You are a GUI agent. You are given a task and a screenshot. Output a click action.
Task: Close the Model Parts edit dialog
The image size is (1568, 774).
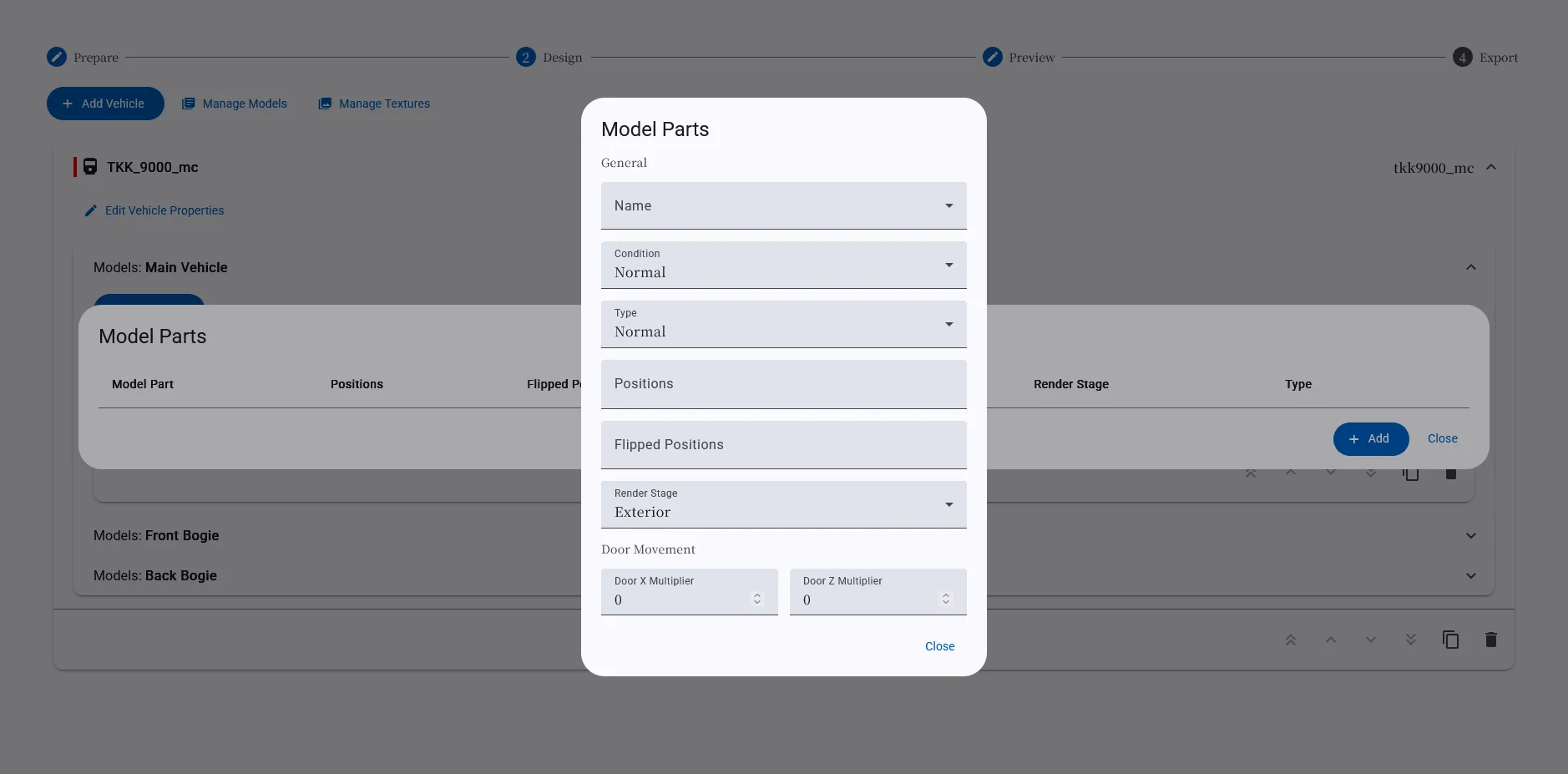click(x=939, y=646)
